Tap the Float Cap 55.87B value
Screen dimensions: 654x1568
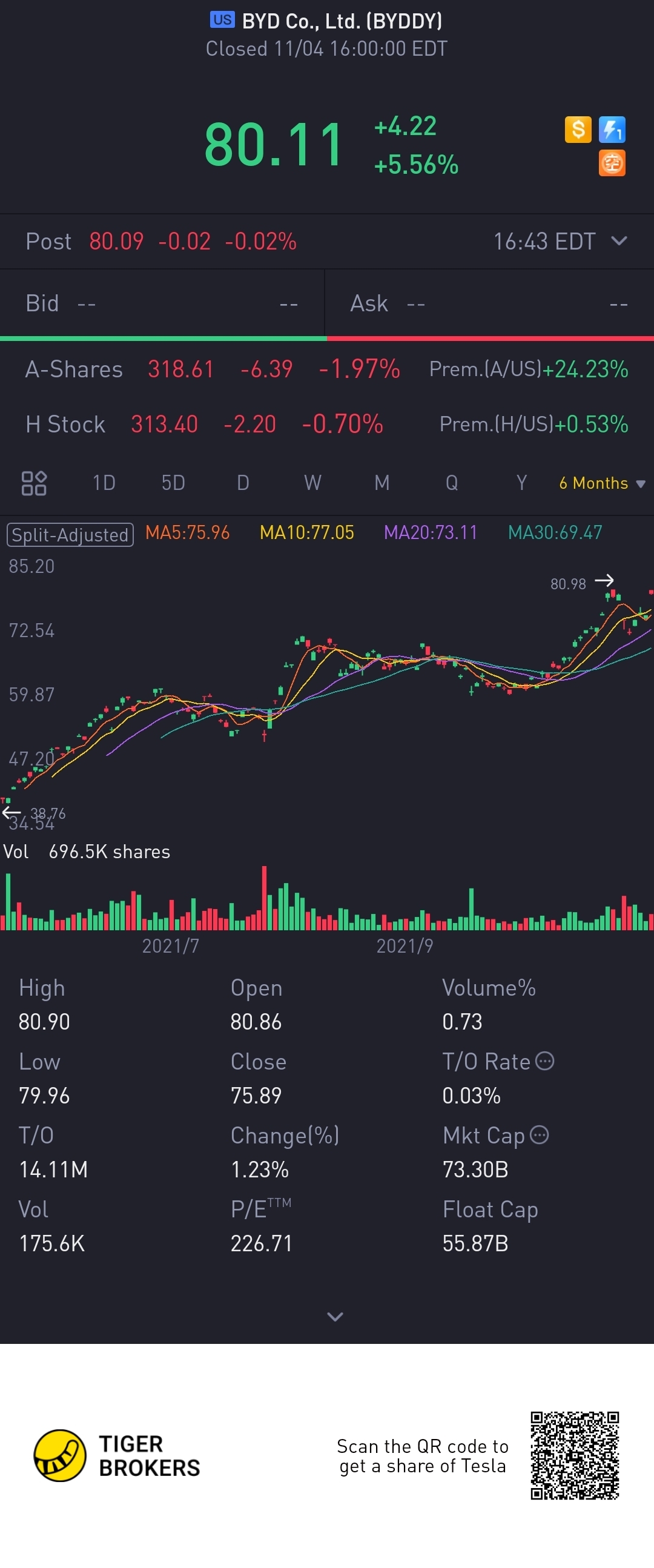click(x=475, y=1243)
